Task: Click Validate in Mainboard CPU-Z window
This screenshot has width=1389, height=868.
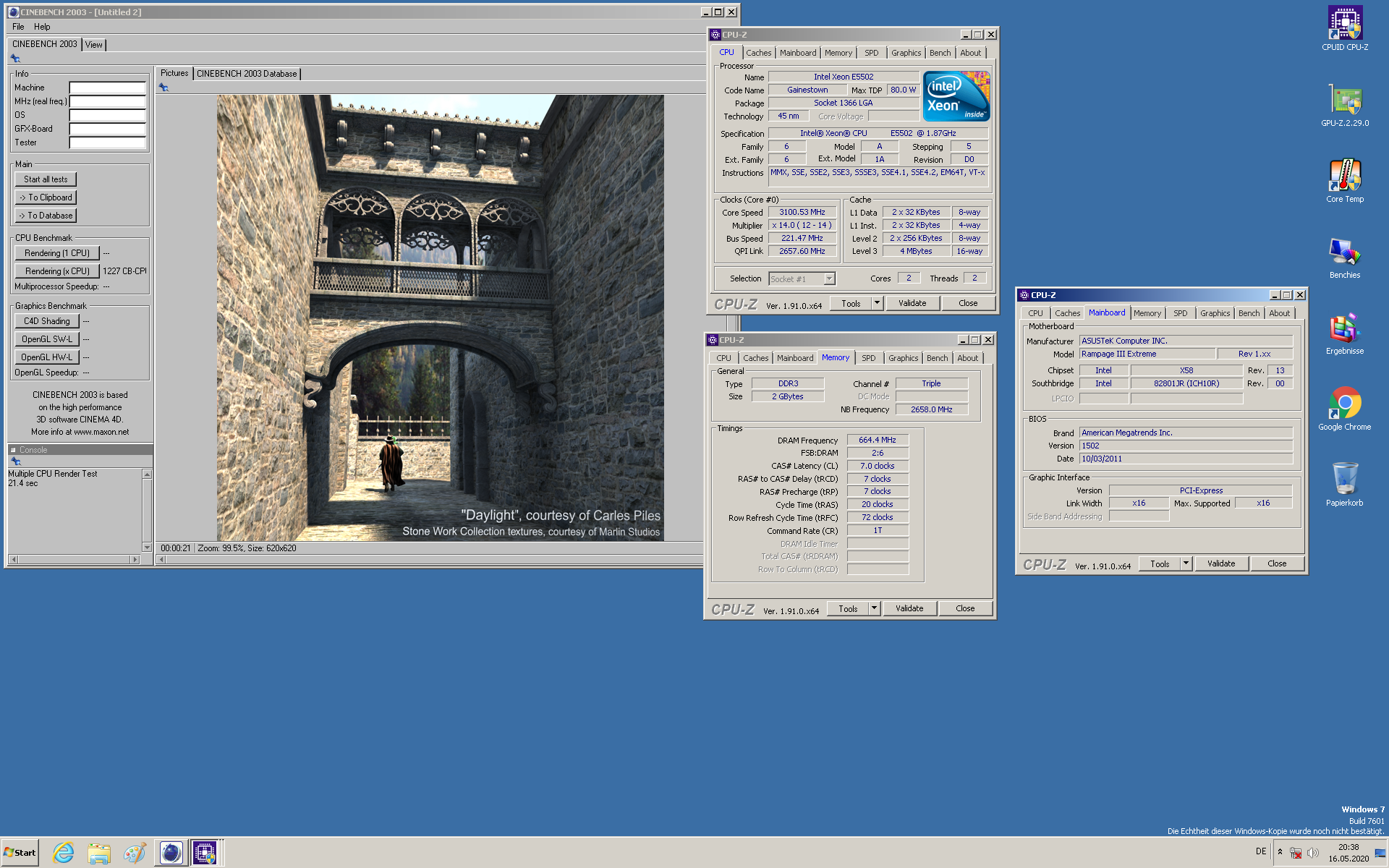Action: [x=1221, y=563]
